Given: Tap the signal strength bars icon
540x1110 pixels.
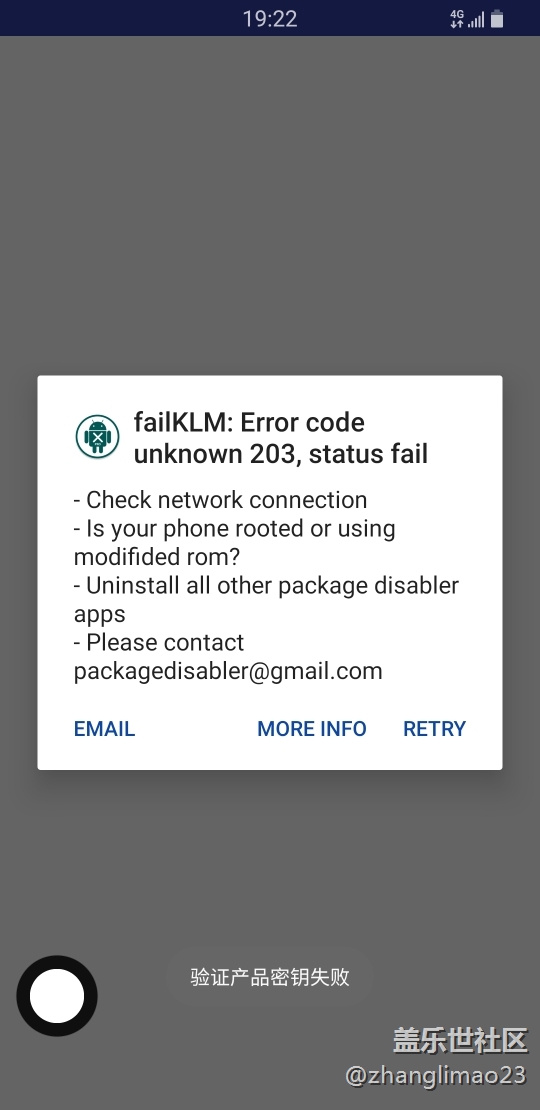Looking at the screenshot, I should pyautogui.click(x=476, y=20).
